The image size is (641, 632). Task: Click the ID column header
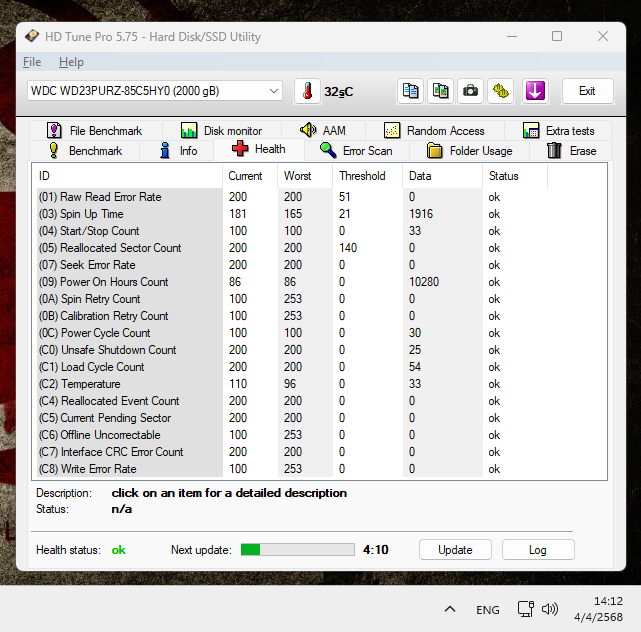coord(128,176)
